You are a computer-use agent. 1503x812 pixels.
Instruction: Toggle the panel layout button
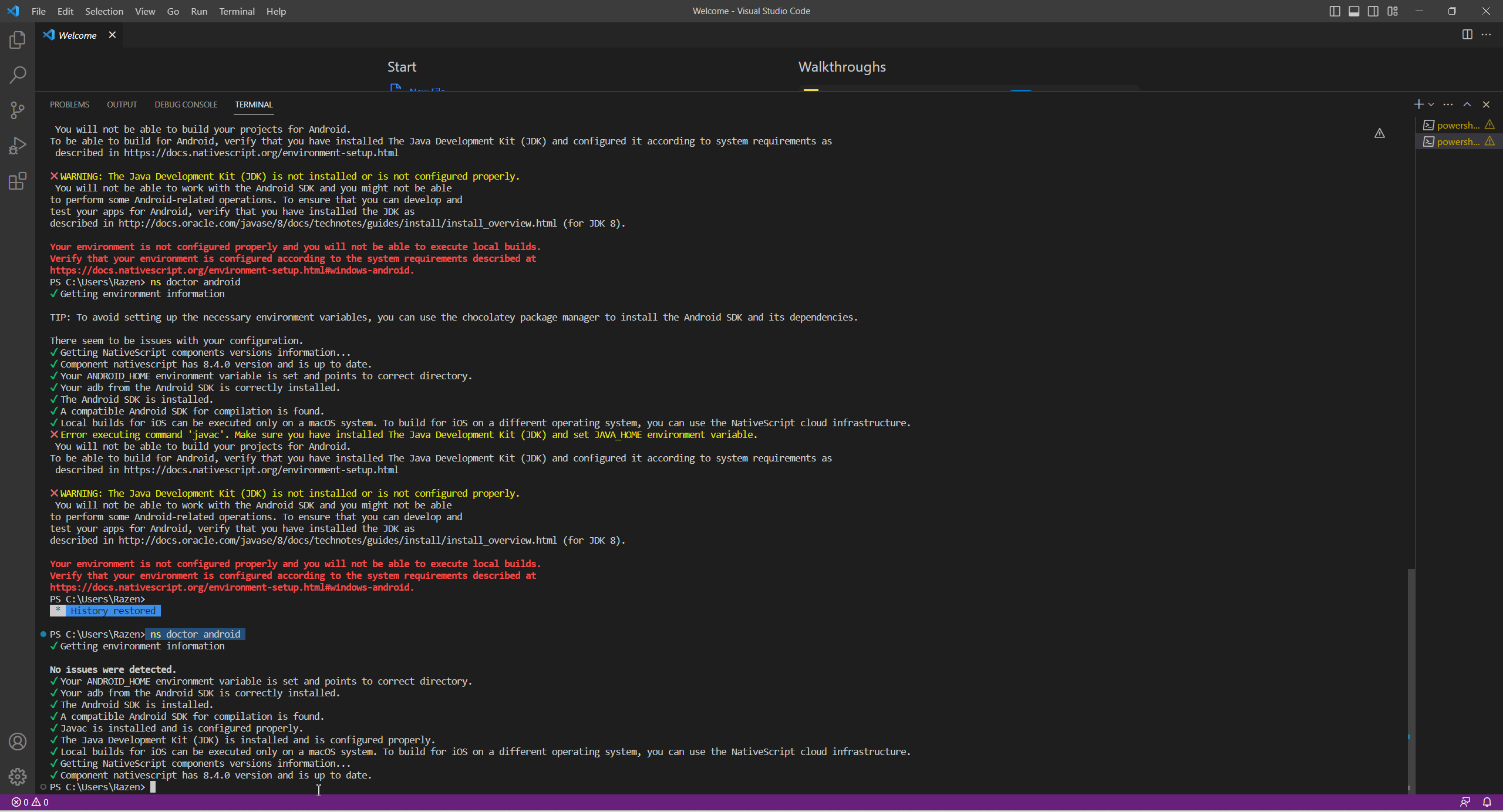[x=1354, y=11]
